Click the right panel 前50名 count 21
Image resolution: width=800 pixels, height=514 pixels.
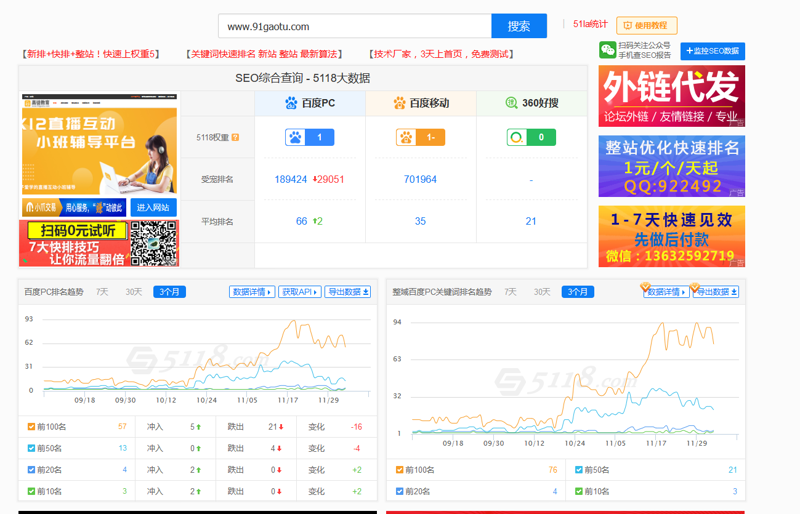pyautogui.click(x=733, y=470)
